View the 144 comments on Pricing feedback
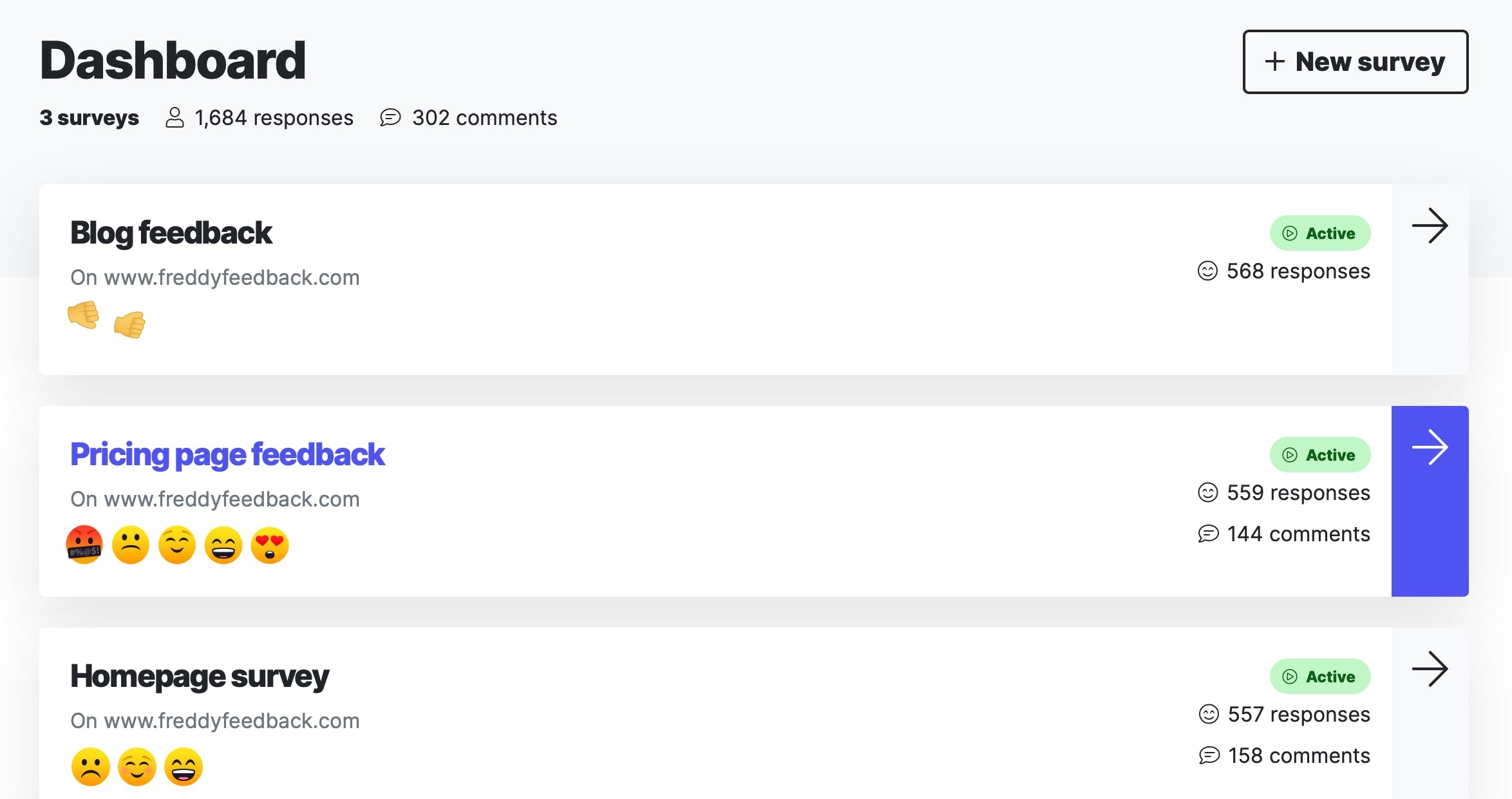The height and width of the screenshot is (799, 1512). point(1284,534)
